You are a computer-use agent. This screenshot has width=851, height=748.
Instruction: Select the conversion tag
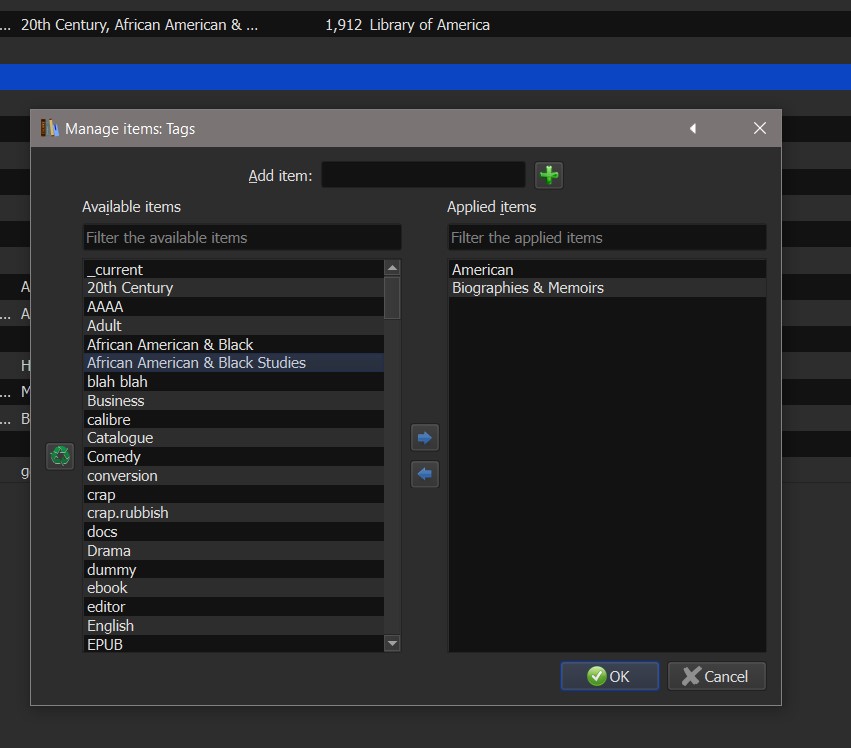pyautogui.click(x=233, y=476)
